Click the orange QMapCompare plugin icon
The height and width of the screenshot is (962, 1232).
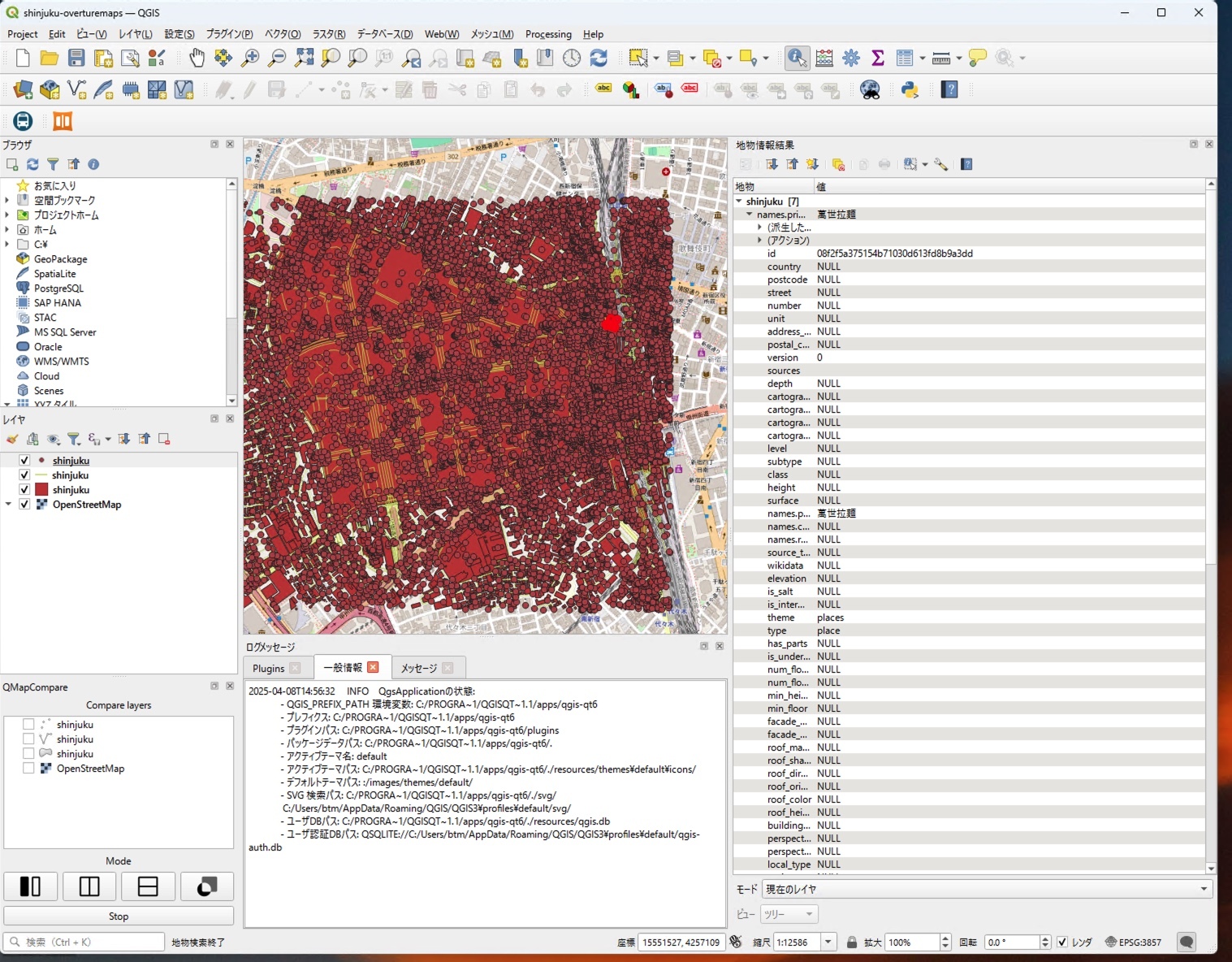63,121
